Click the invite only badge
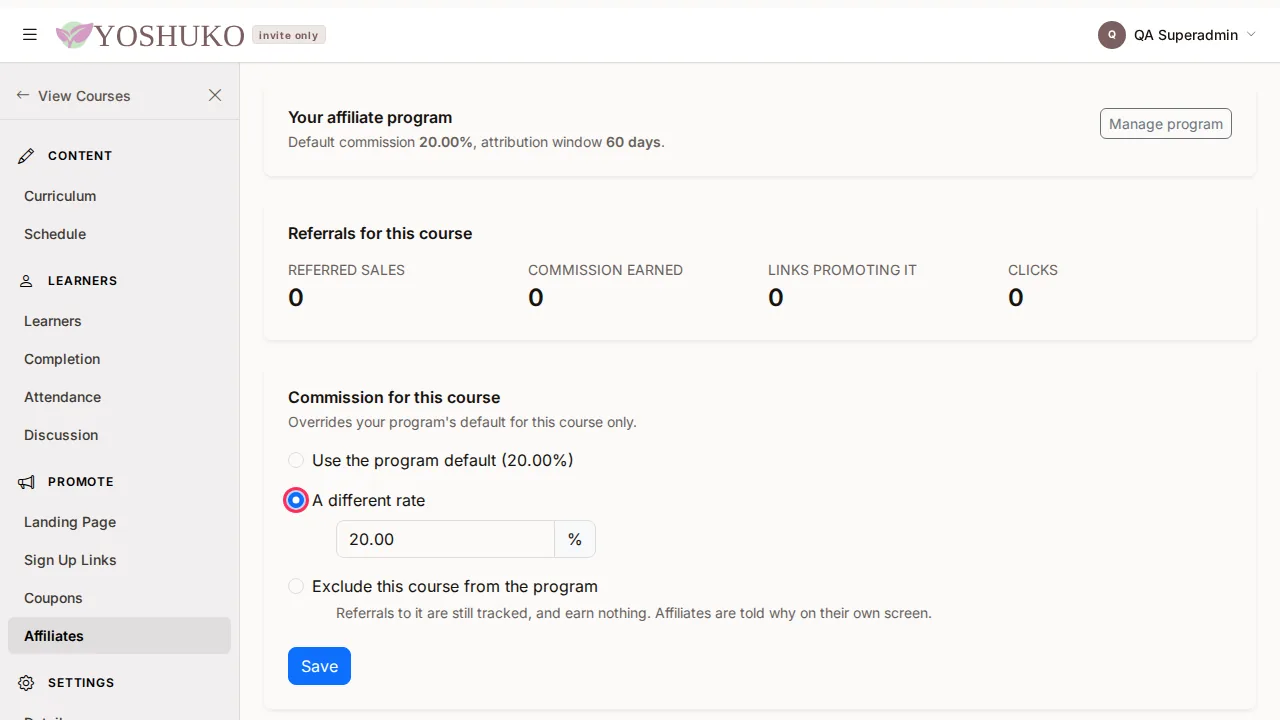1280x720 pixels. [x=288, y=35]
